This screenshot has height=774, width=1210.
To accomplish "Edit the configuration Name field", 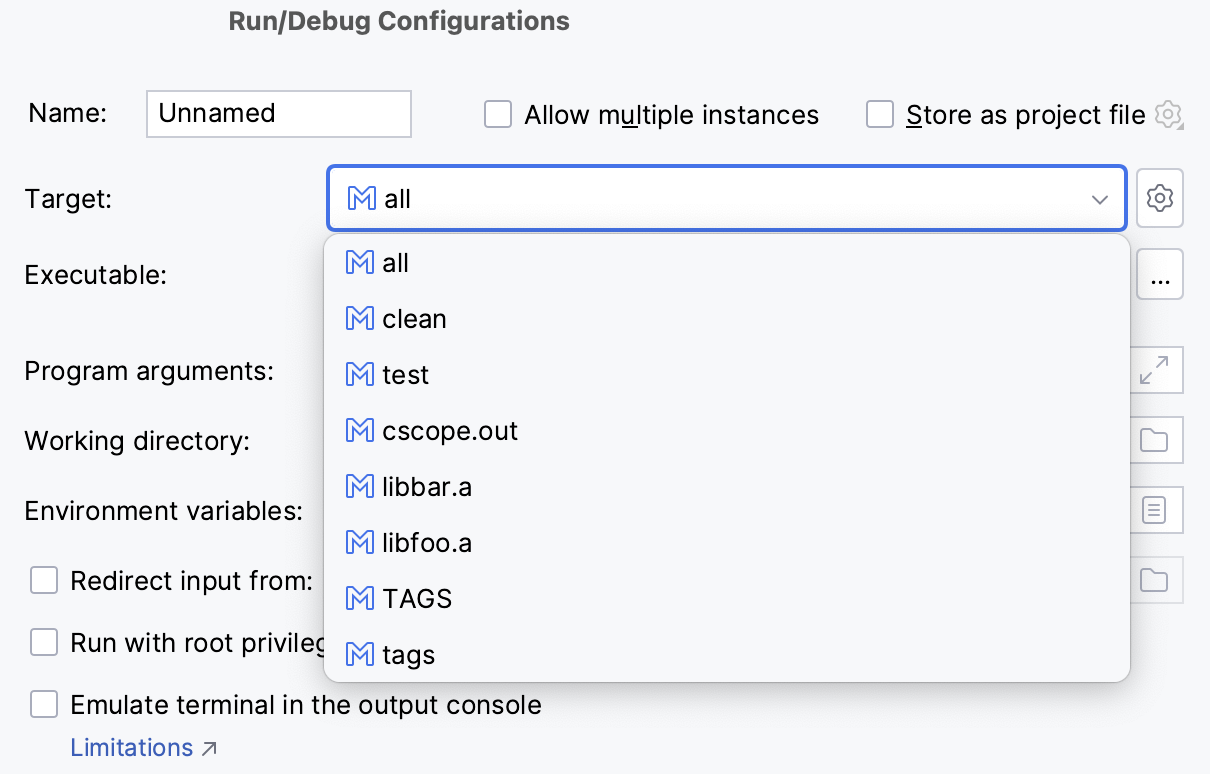I will point(278,113).
